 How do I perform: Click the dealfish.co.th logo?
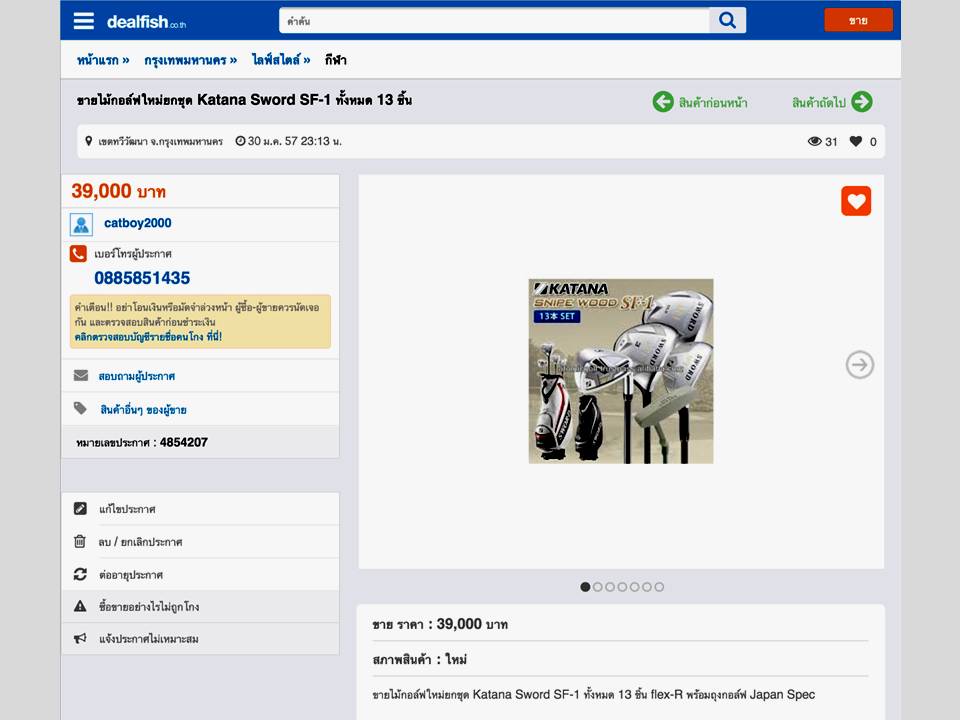click(x=146, y=22)
